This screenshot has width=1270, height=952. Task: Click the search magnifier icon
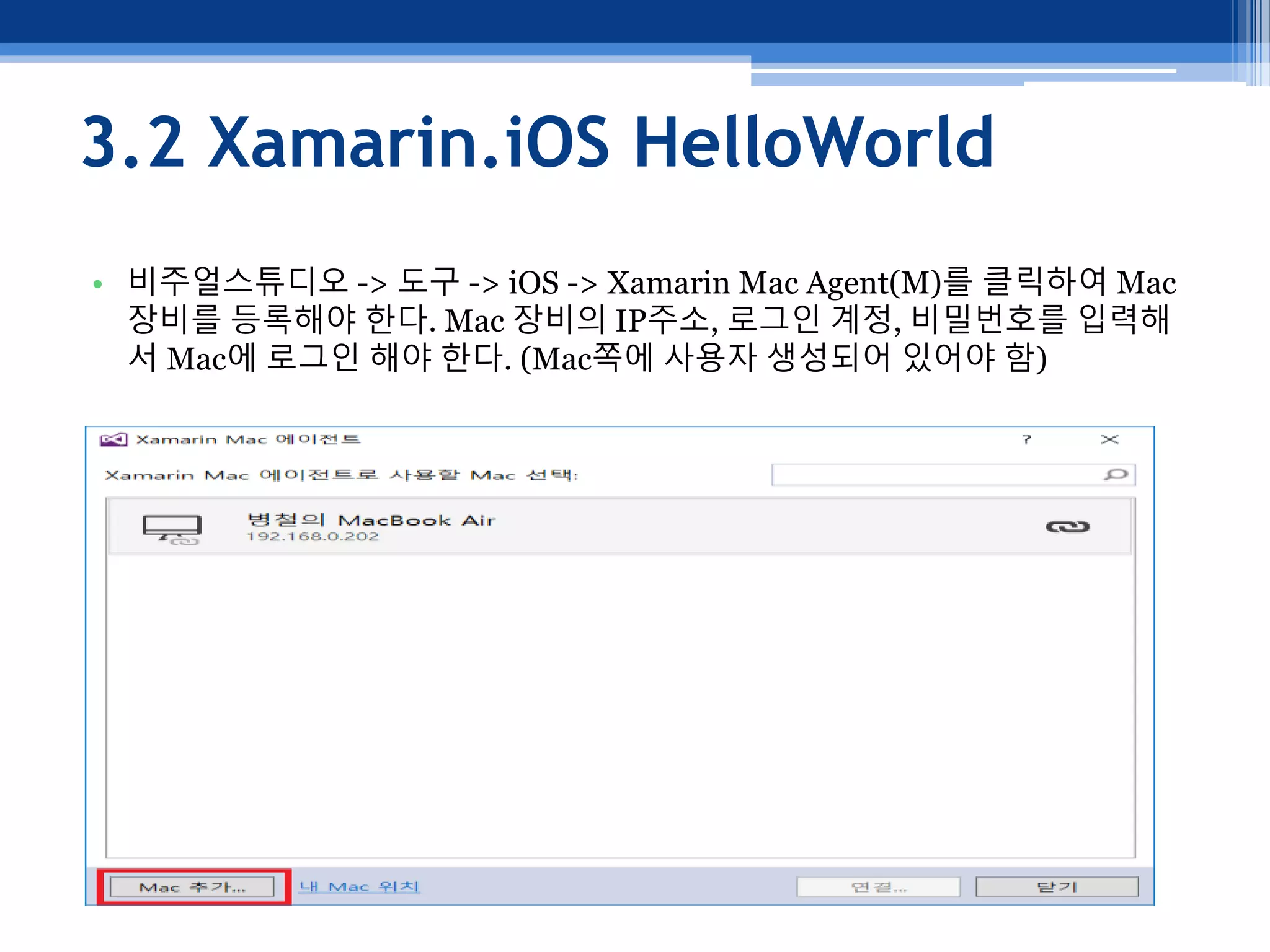tap(1116, 475)
